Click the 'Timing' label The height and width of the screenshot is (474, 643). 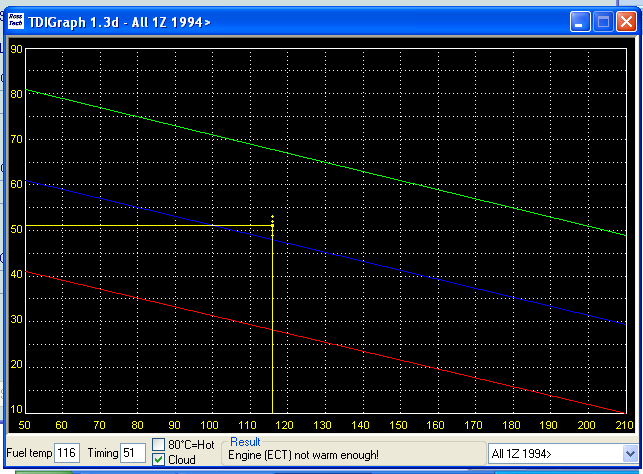(x=103, y=453)
